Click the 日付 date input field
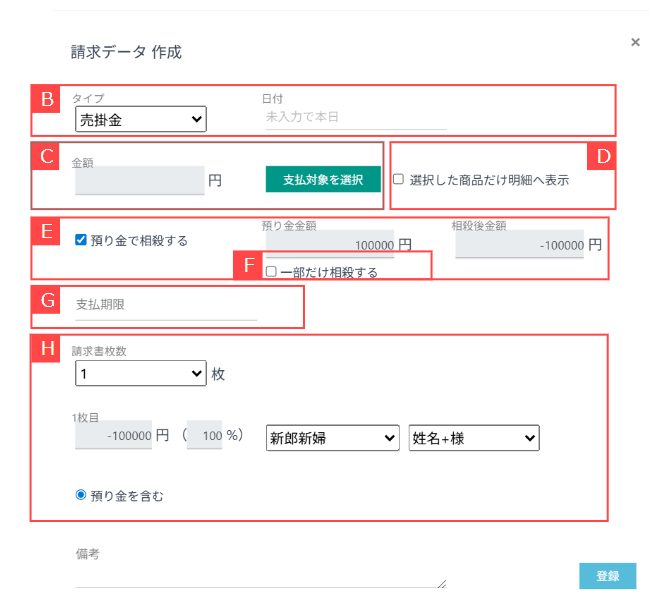The height and width of the screenshot is (605, 649). [340, 117]
